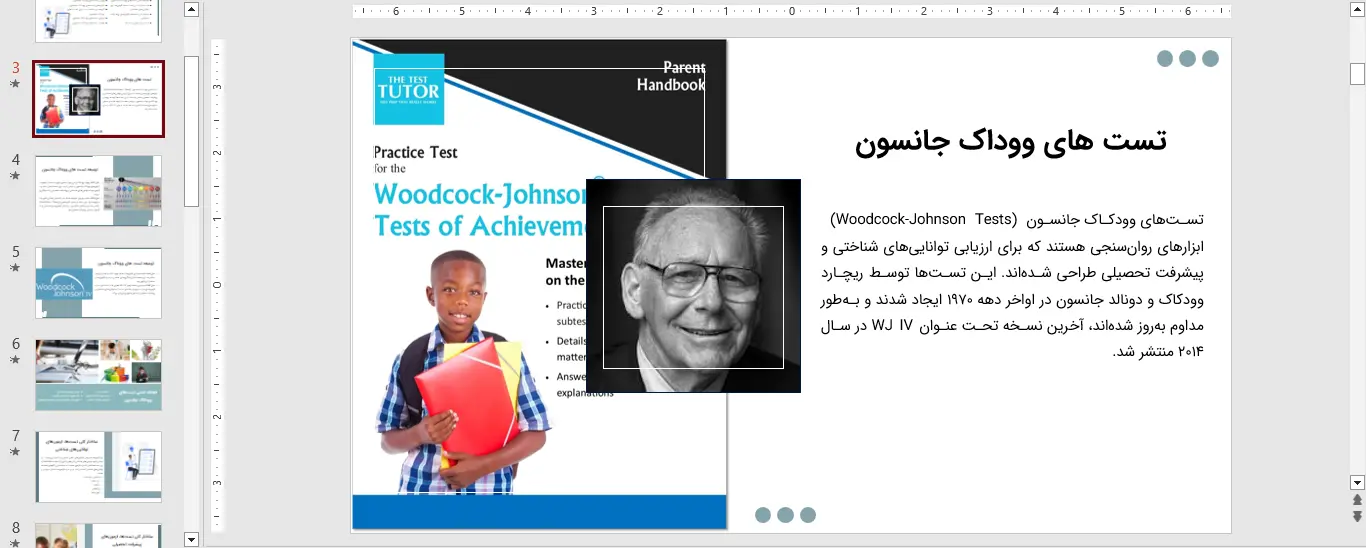Screen dimensions: 1366x548
Task: Click the main slide vertical scrollbar thumb
Action: tap(1357, 74)
